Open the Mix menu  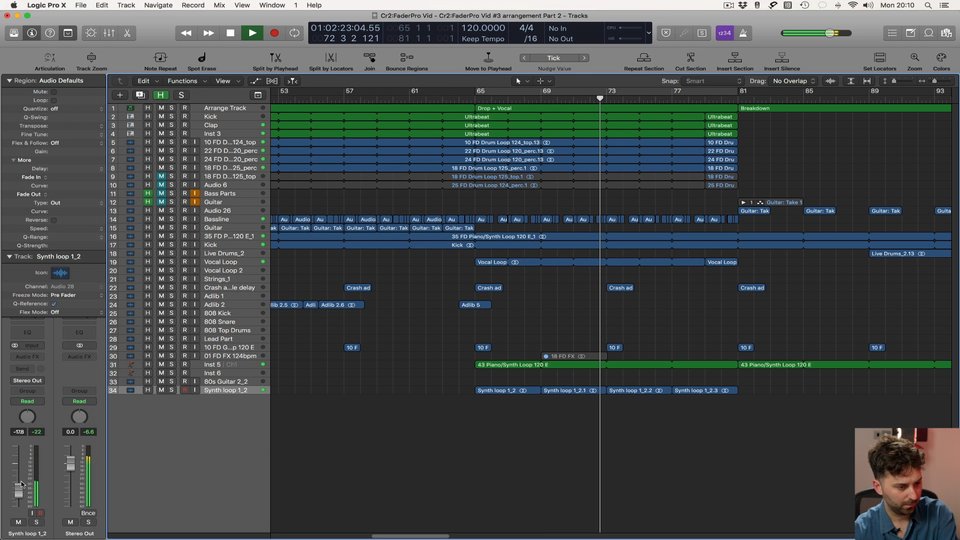219,5
